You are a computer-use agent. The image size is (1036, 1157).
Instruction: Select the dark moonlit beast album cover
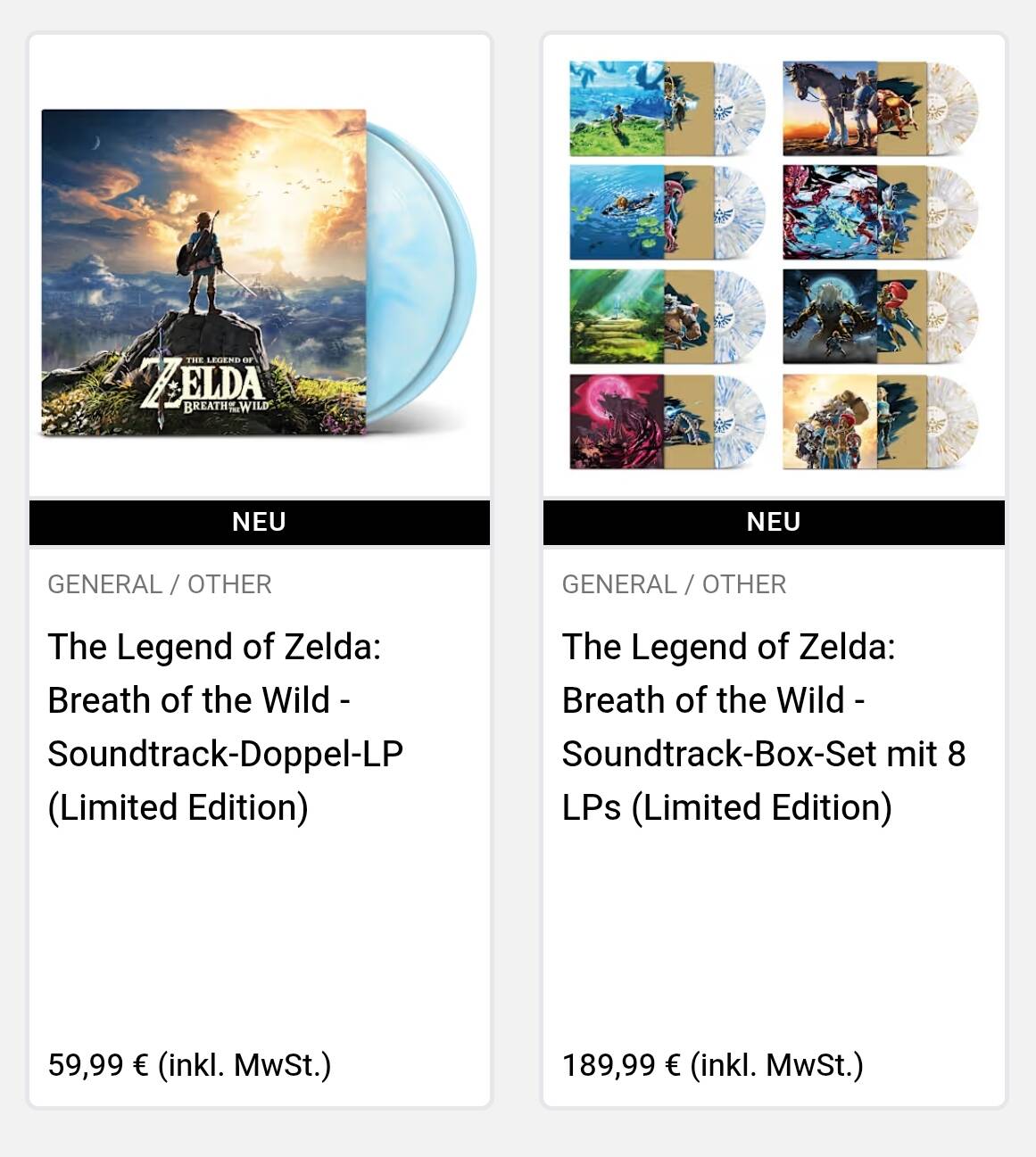829,317
